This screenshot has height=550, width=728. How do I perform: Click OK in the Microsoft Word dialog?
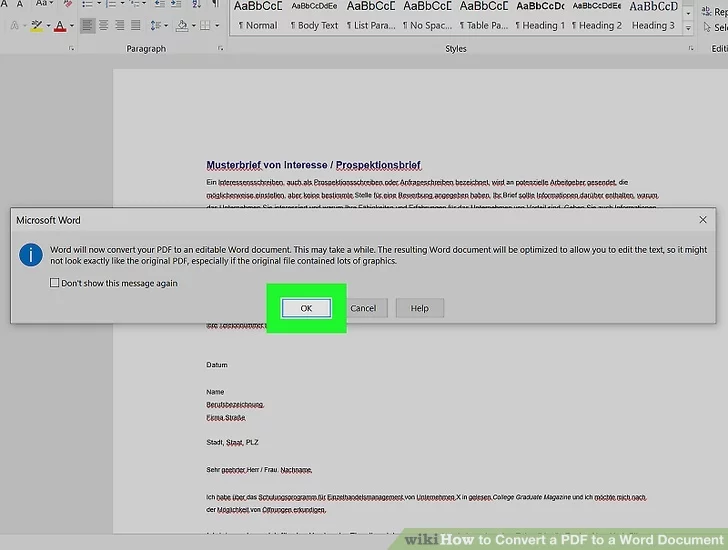[306, 308]
